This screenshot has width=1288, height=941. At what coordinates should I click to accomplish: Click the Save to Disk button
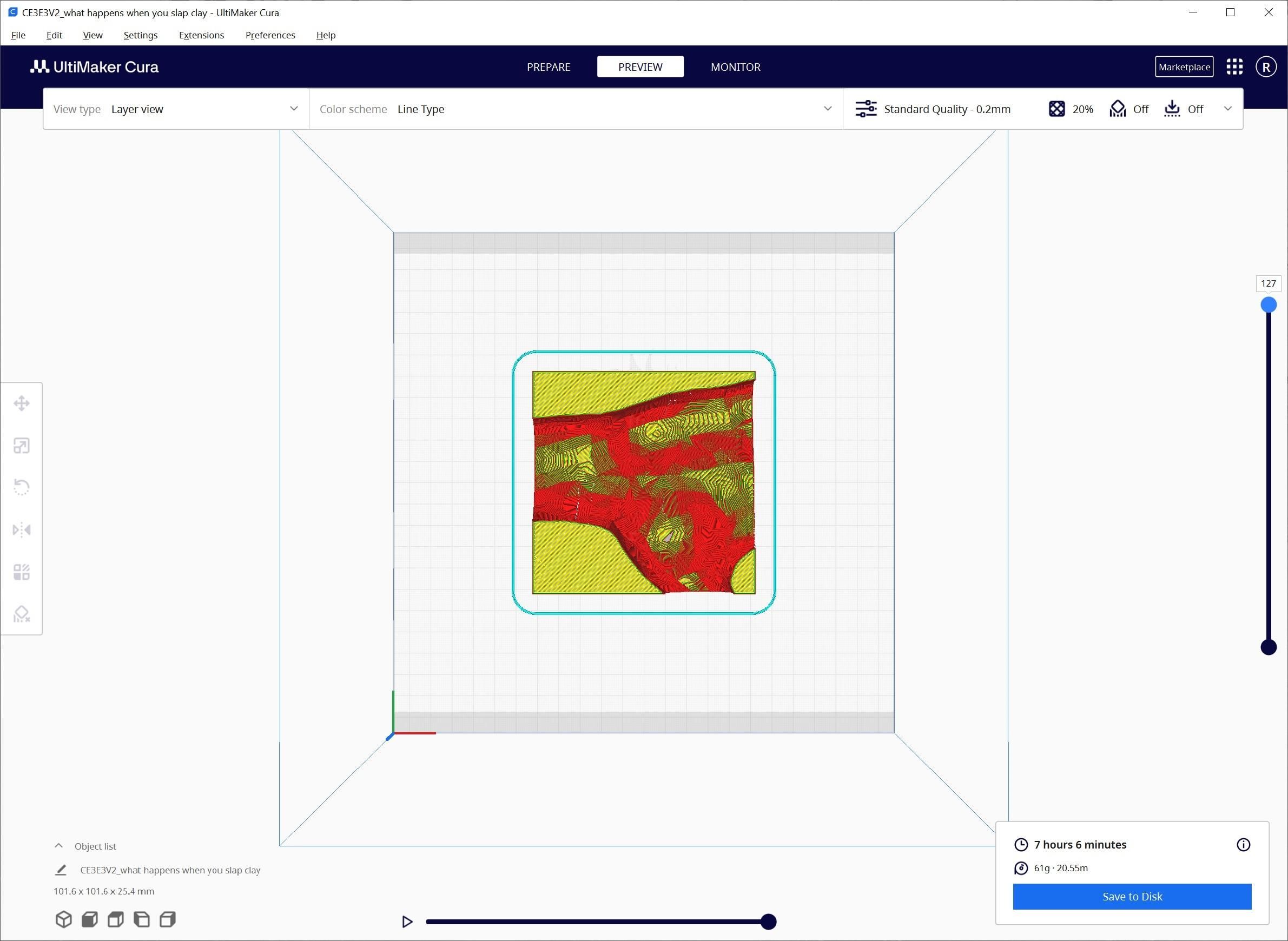point(1131,897)
